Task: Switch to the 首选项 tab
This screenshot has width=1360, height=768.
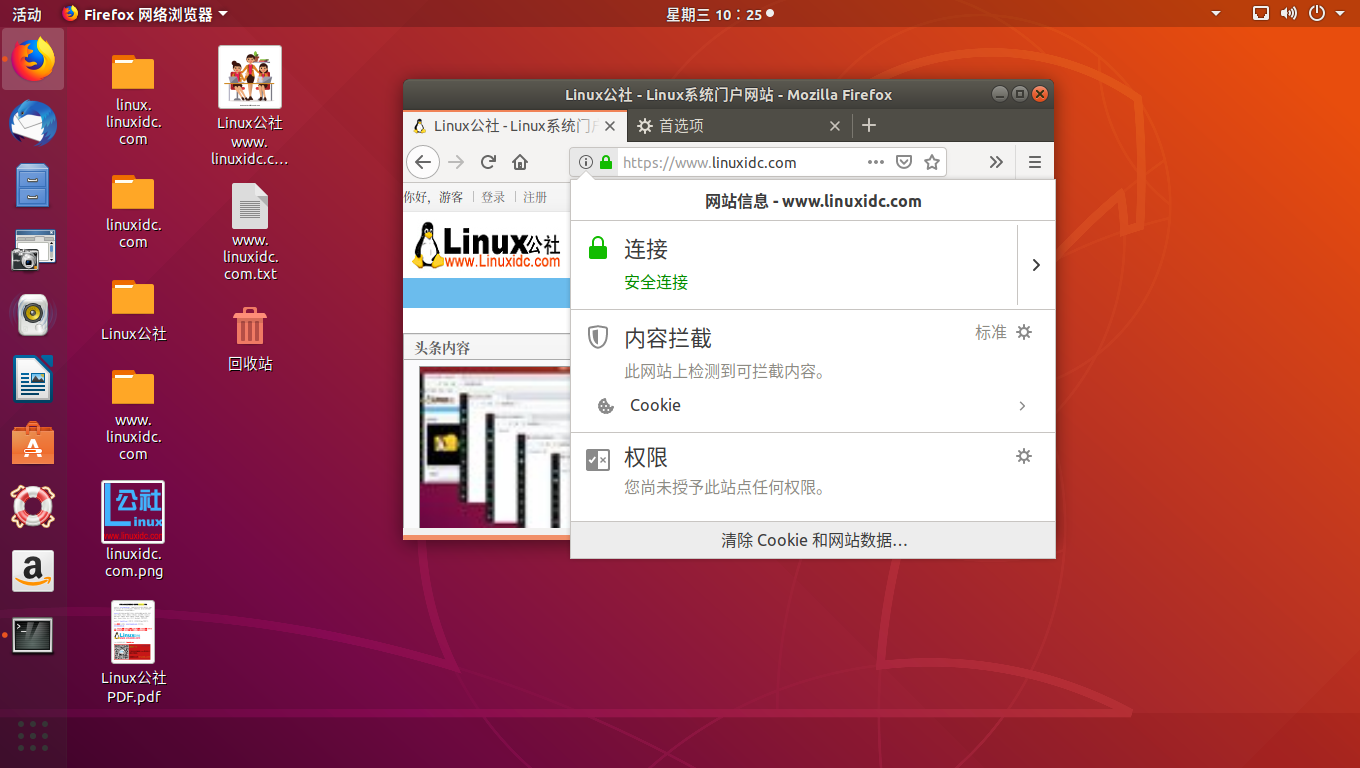Action: pyautogui.click(x=739, y=126)
